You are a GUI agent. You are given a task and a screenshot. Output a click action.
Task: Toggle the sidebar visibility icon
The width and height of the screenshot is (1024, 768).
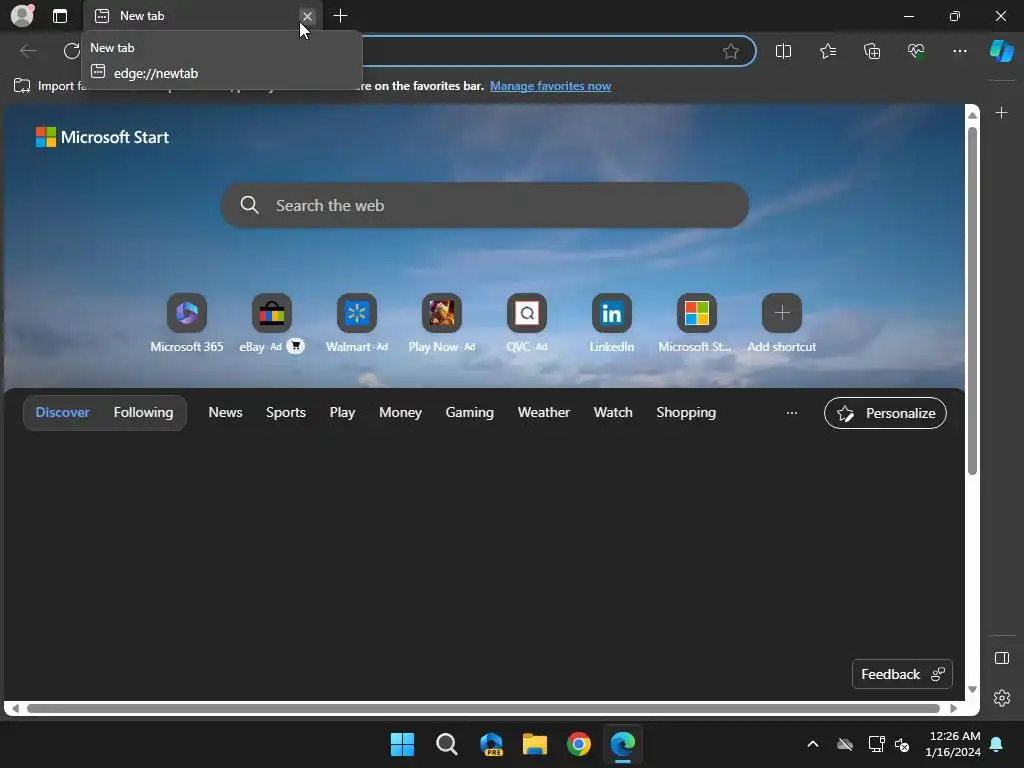pos(1001,658)
